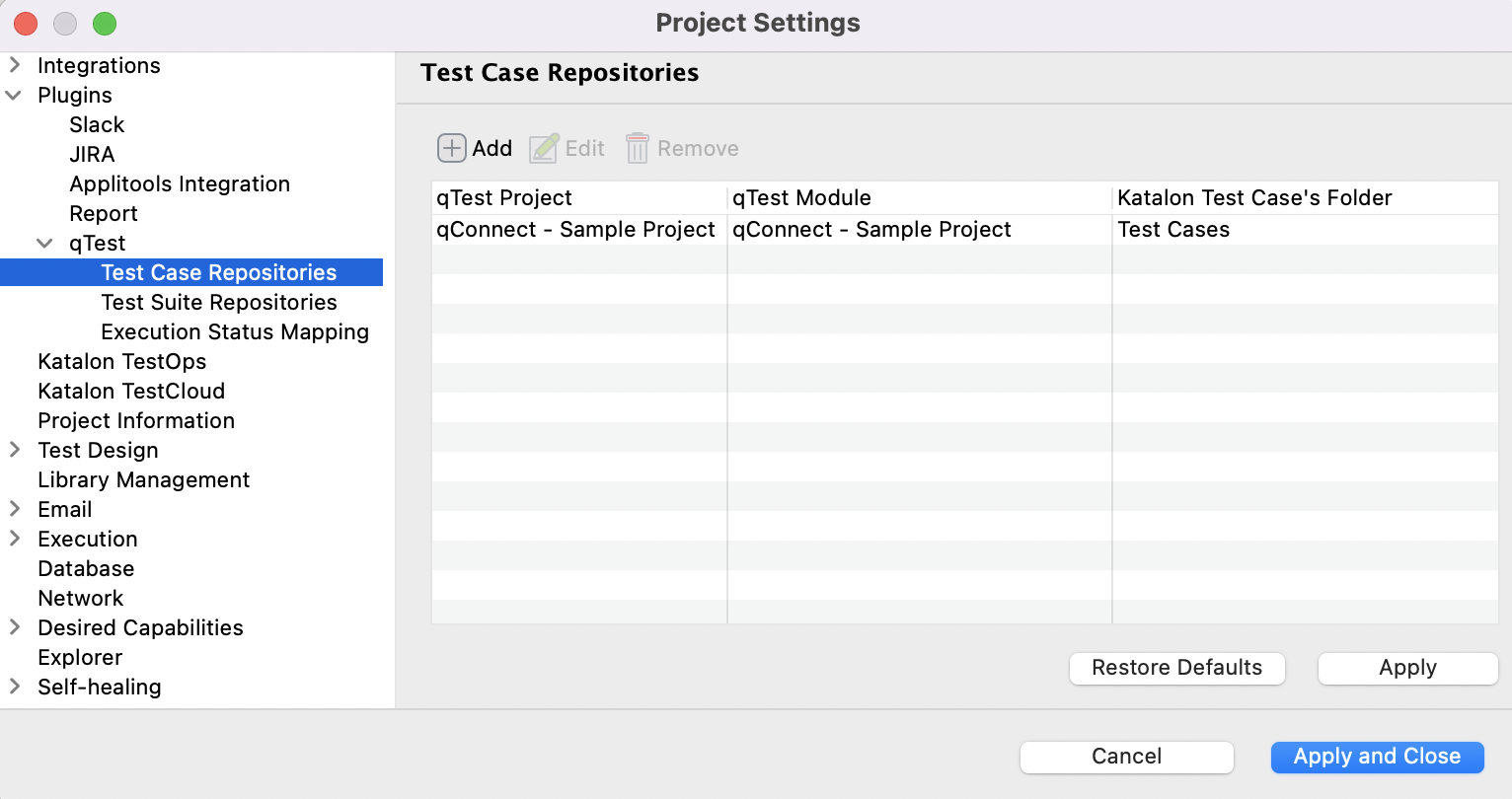Image resolution: width=1512 pixels, height=799 pixels.
Task: Expand the Test Design section
Action: coord(15,450)
